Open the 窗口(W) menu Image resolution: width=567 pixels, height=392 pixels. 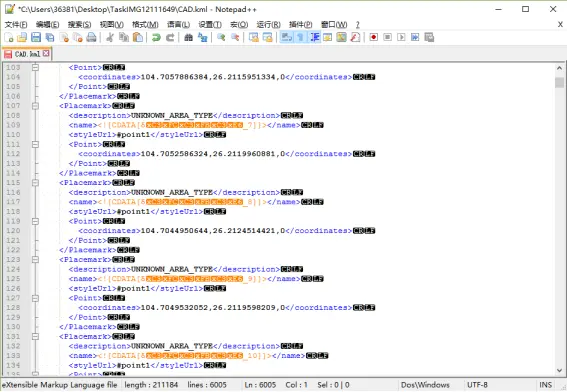tap(334, 25)
